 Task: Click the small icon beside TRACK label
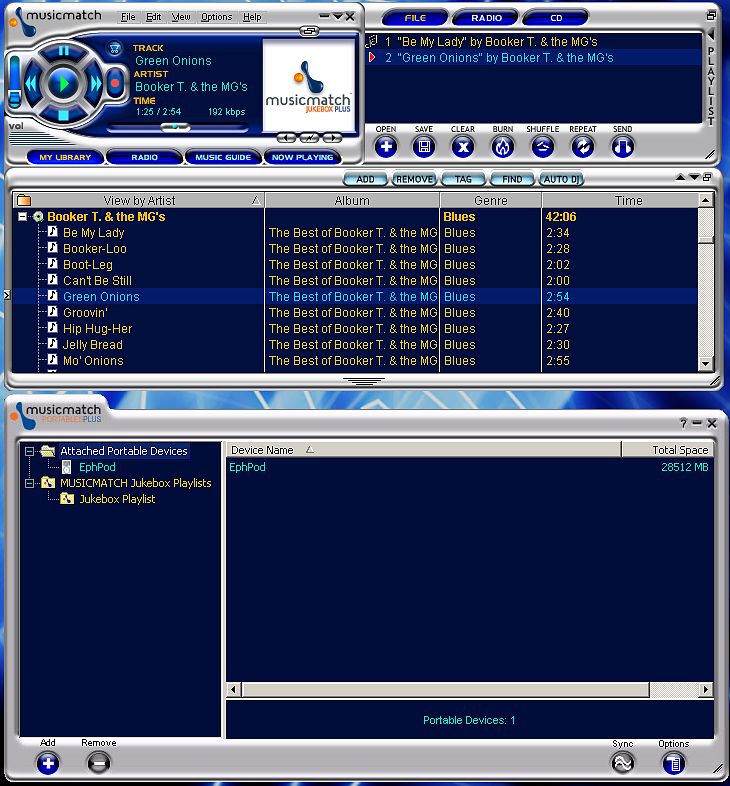(x=115, y=48)
